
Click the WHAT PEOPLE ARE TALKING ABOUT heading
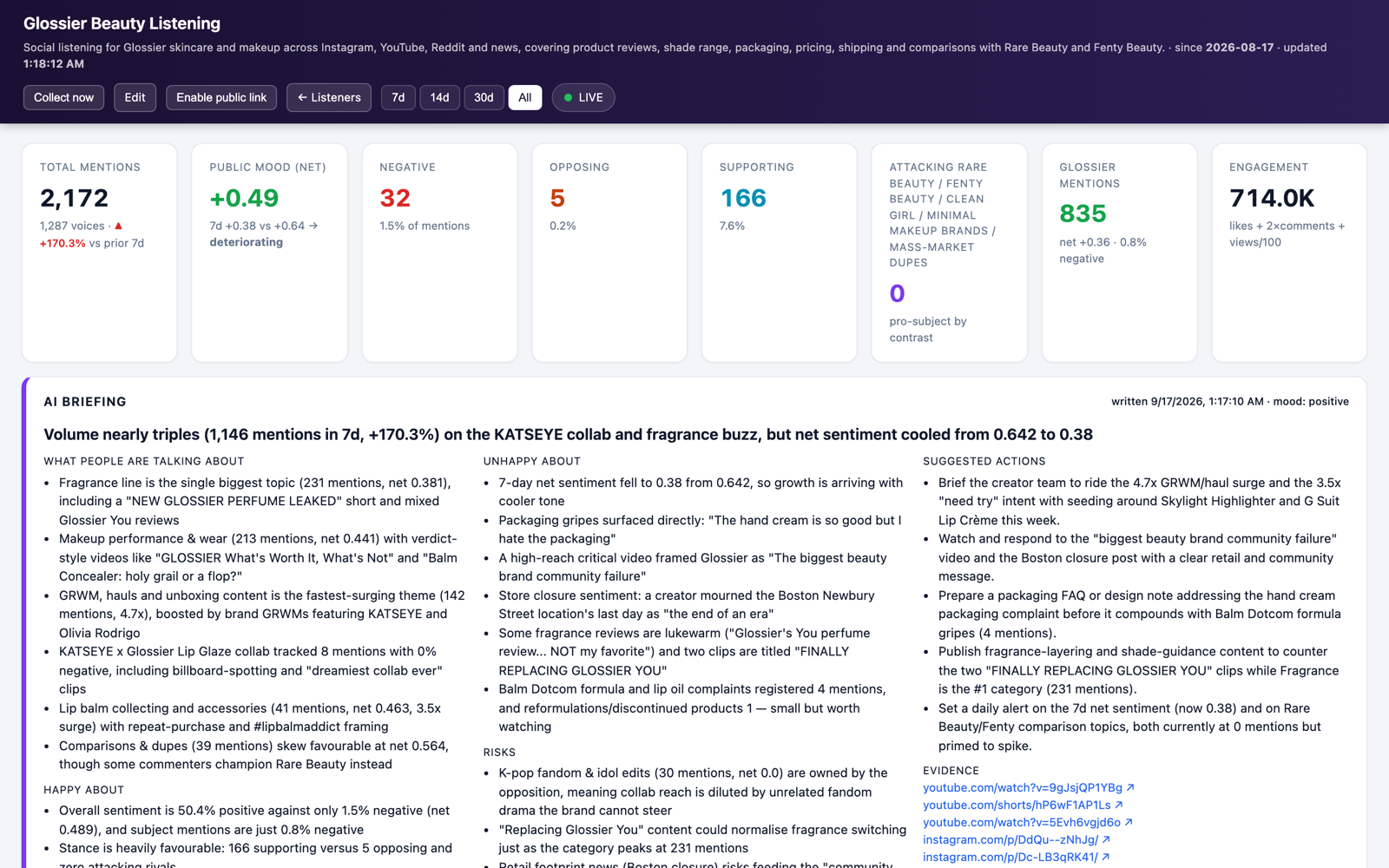click(144, 461)
